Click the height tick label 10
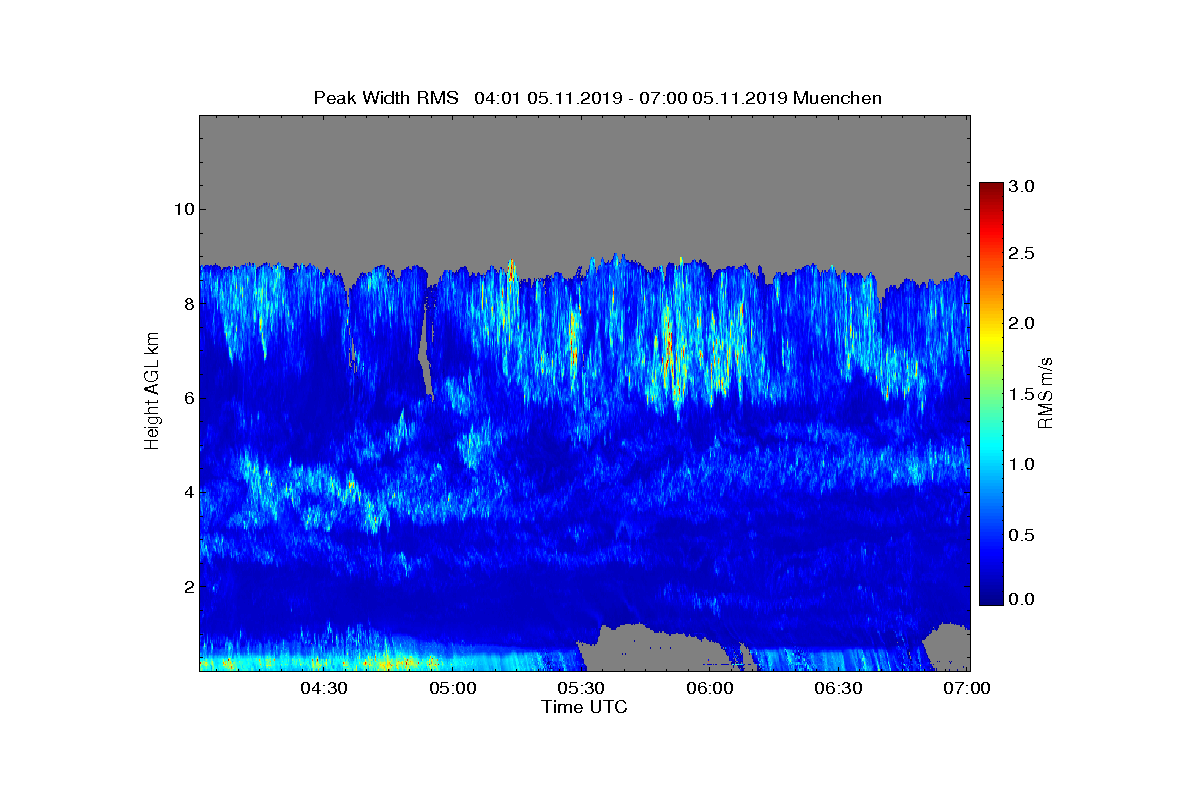 pyautogui.click(x=182, y=209)
